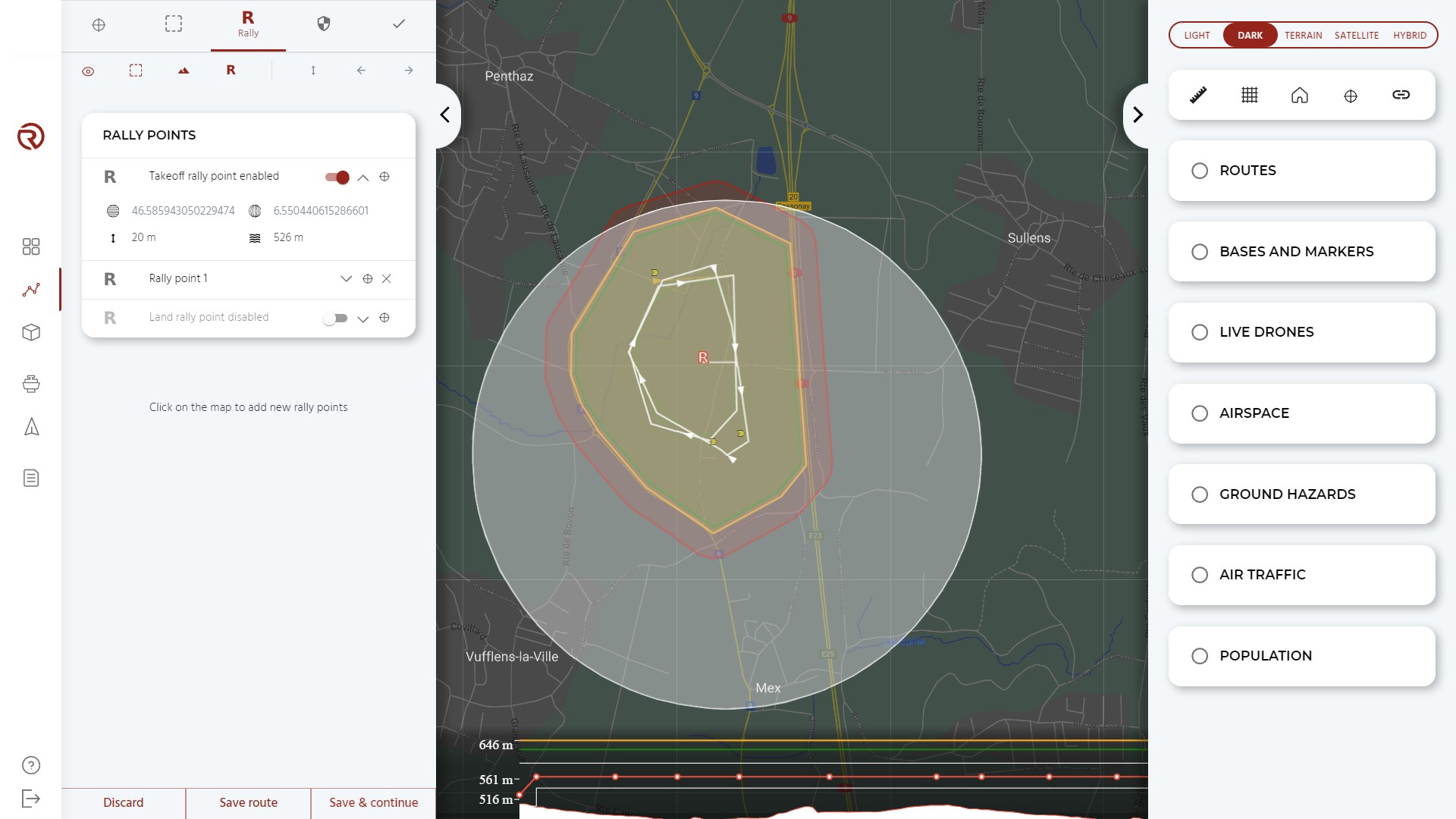Open the dashed-square area step tab
This screenshot has height=819, width=1456.
click(174, 24)
